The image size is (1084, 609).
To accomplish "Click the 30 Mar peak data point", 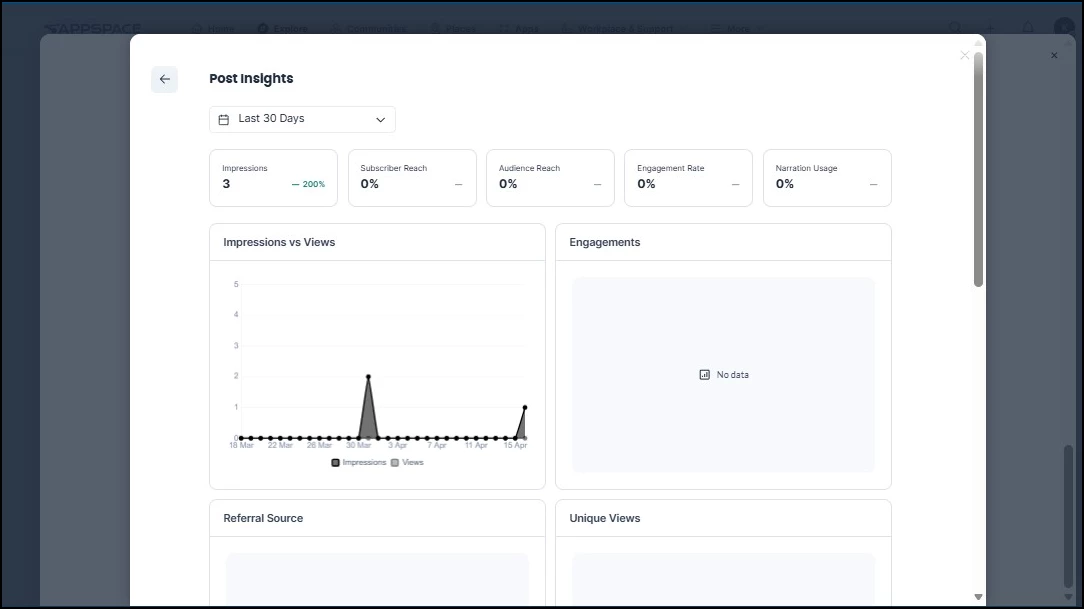I will click(368, 377).
